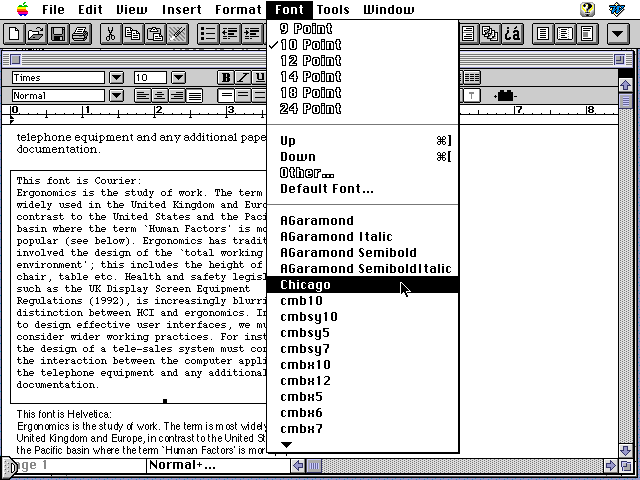The width and height of the screenshot is (640, 480).
Task: Click the window zoom box icon
Action: point(619,60)
